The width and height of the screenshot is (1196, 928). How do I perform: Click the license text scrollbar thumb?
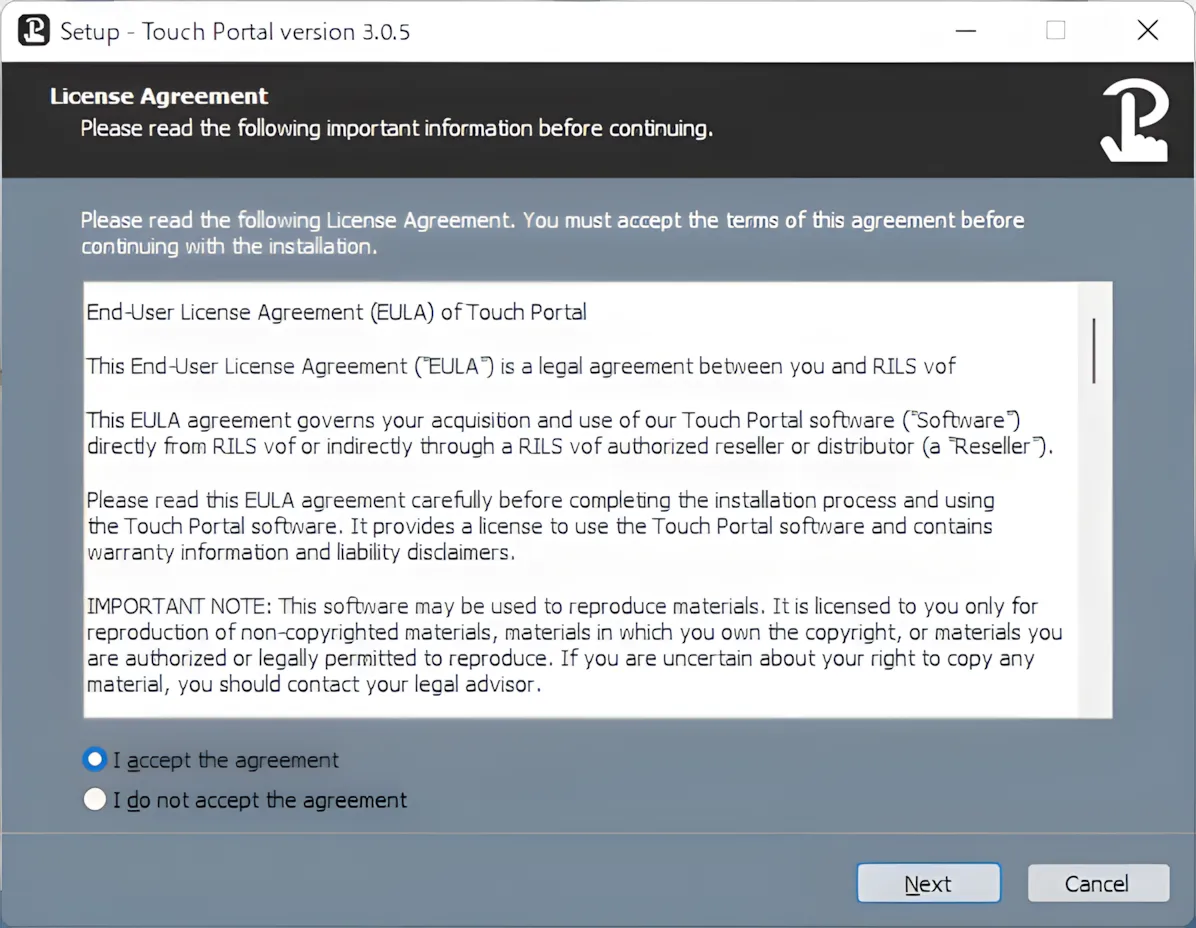pos(1094,350)
